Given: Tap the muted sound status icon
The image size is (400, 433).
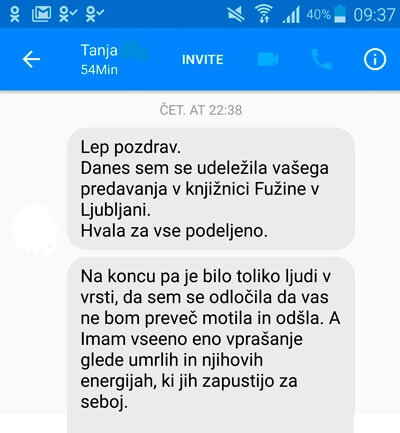Looking at the screenshot, I should pyautogui.click(x=236, y=15).
